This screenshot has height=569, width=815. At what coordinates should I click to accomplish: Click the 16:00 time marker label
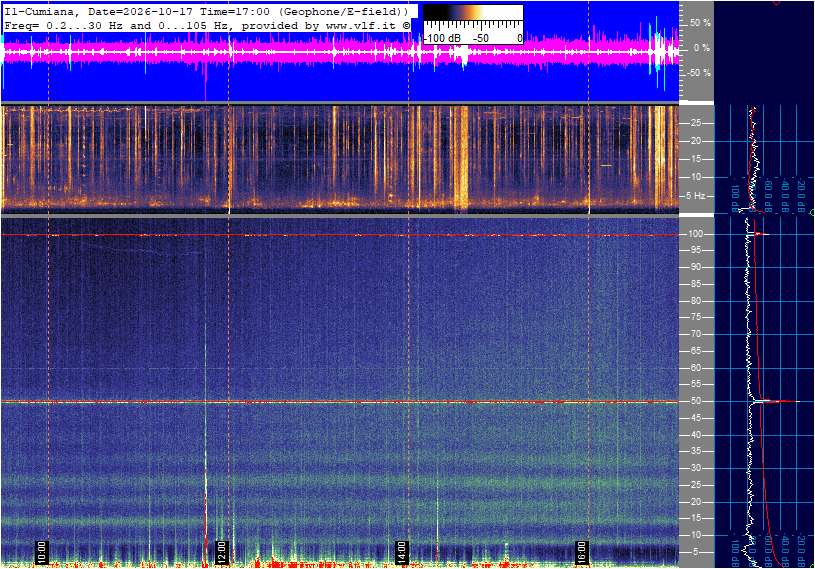[x=581, y=552]
